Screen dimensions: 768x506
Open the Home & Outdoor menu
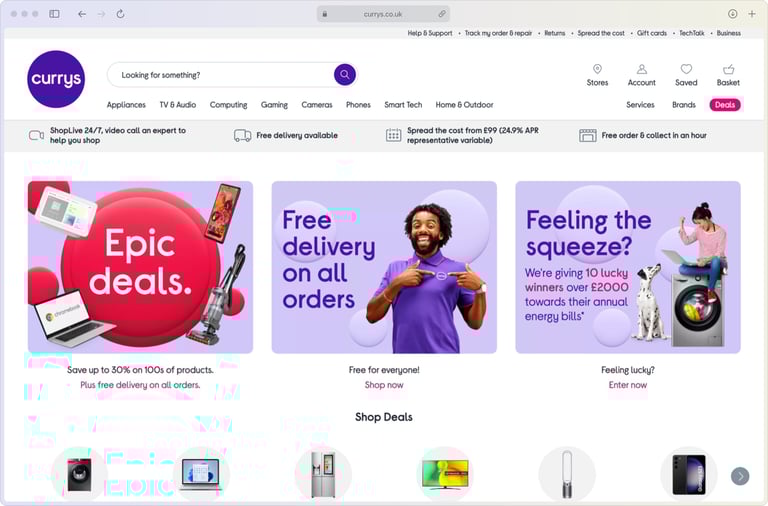pos(464,105)
